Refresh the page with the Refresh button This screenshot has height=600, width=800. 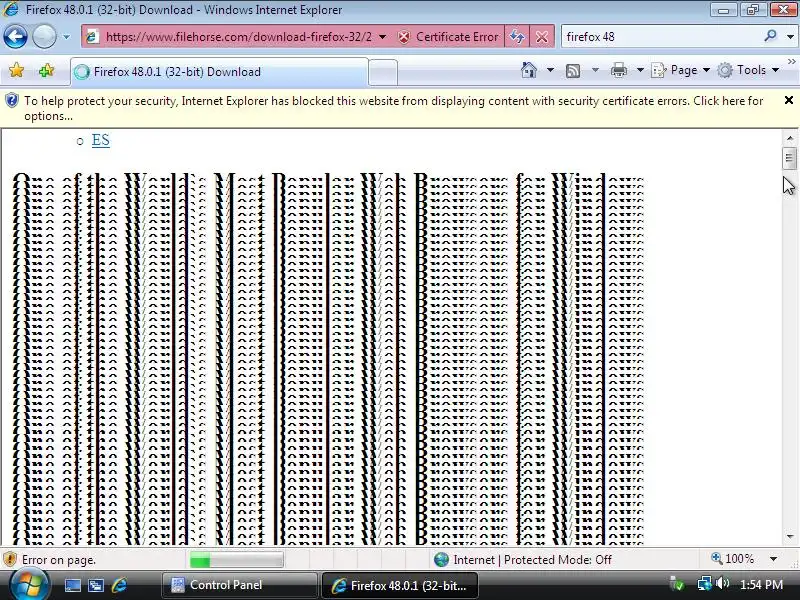click(x=517, y=37)
